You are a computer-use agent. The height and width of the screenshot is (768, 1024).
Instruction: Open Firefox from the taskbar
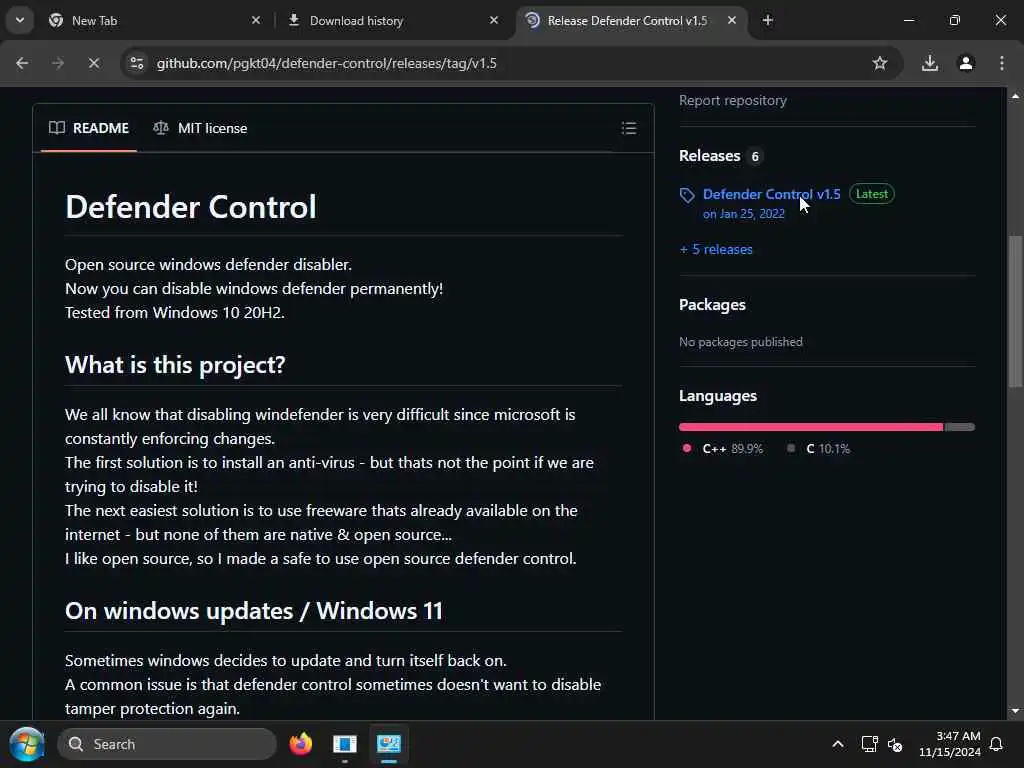300,744
